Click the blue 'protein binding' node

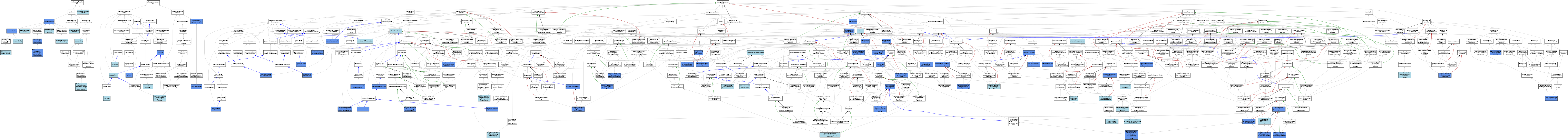(49, 21)
